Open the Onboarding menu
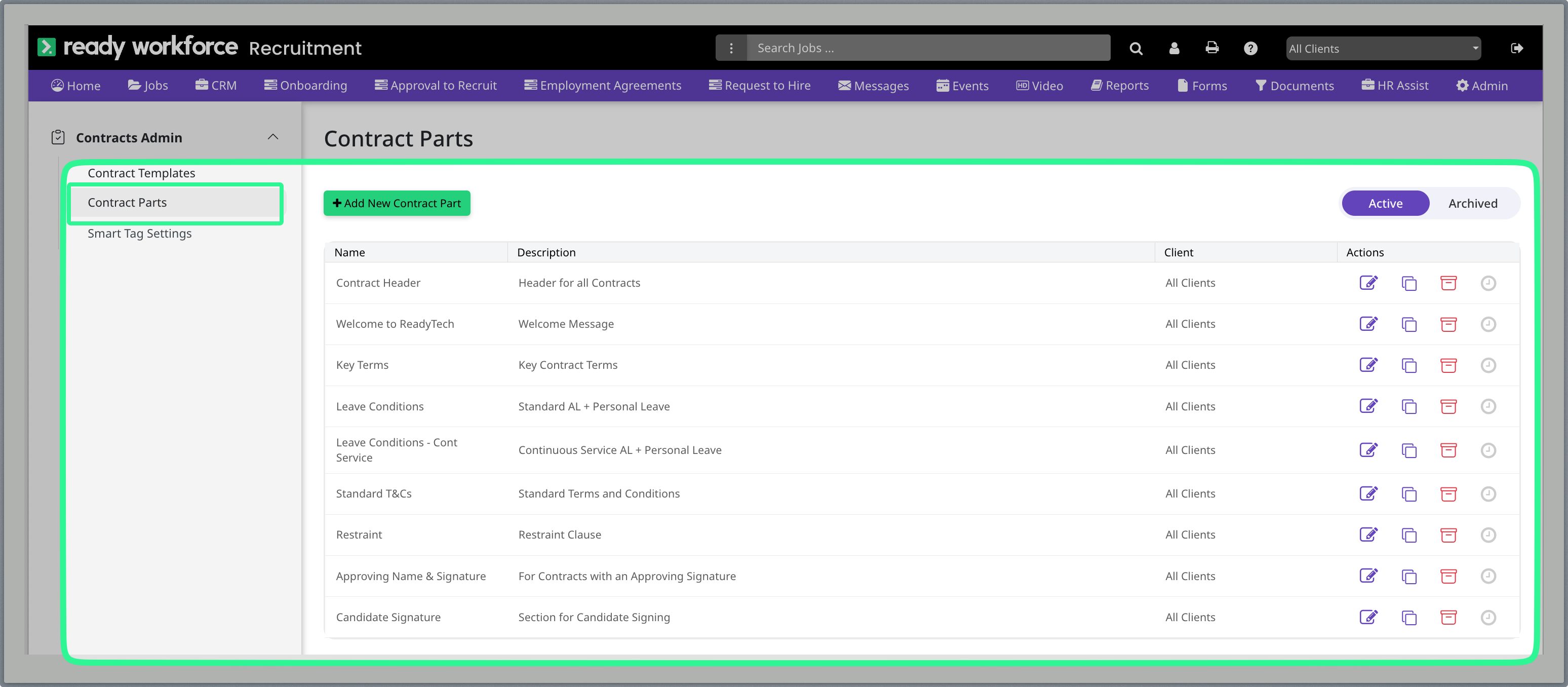 tap(305, 86)
